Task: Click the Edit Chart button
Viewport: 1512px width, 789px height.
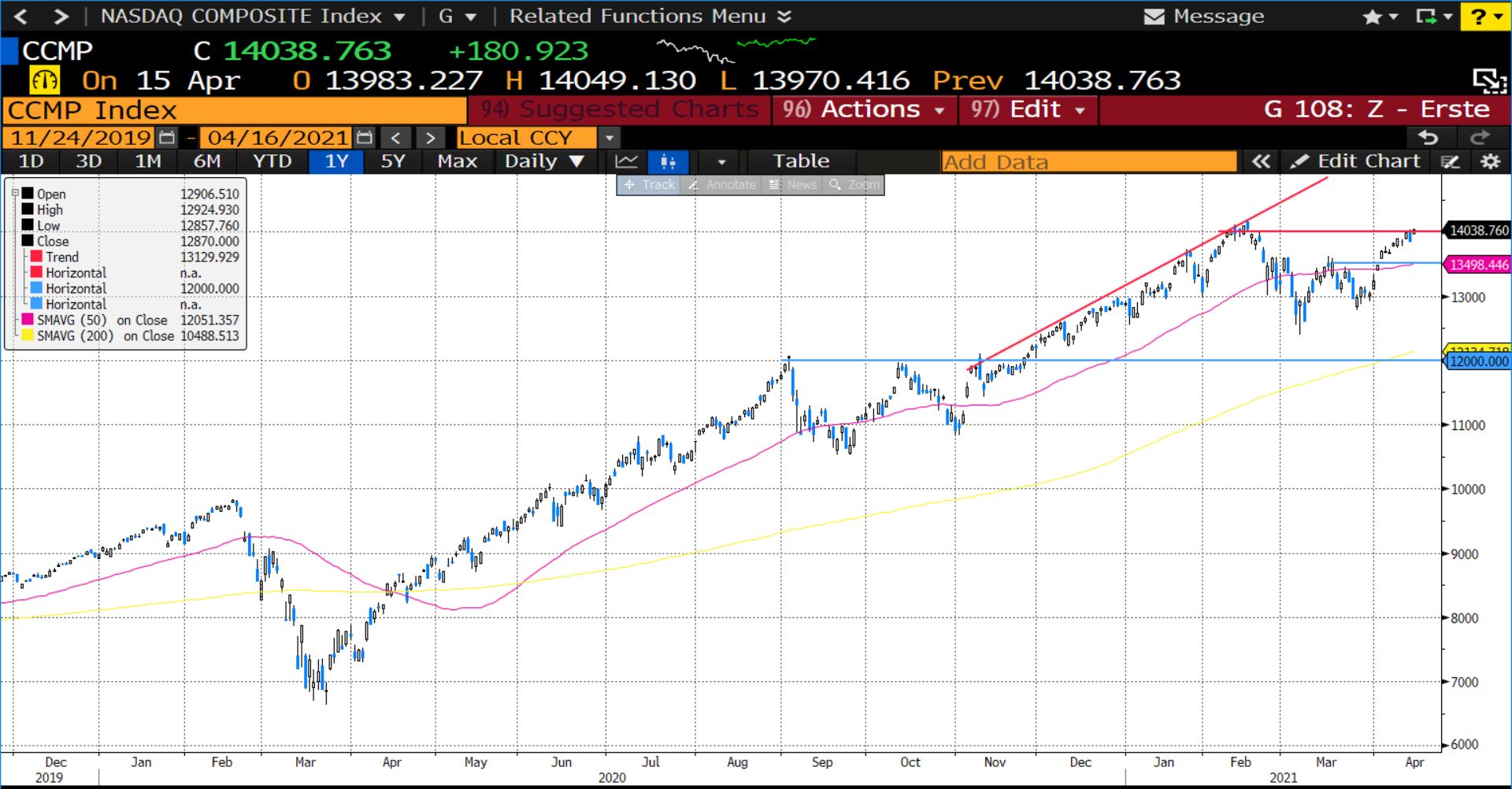Action: (1356, 161)
